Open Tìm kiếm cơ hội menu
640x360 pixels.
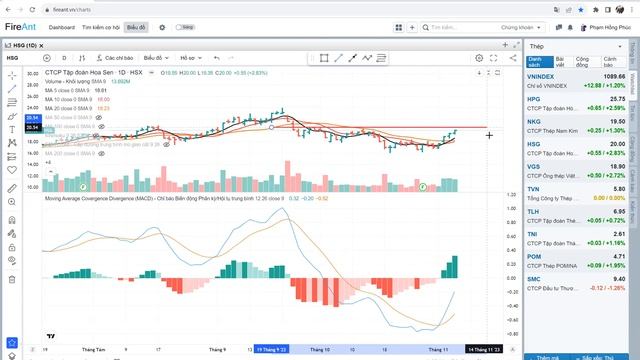point(100,27)
